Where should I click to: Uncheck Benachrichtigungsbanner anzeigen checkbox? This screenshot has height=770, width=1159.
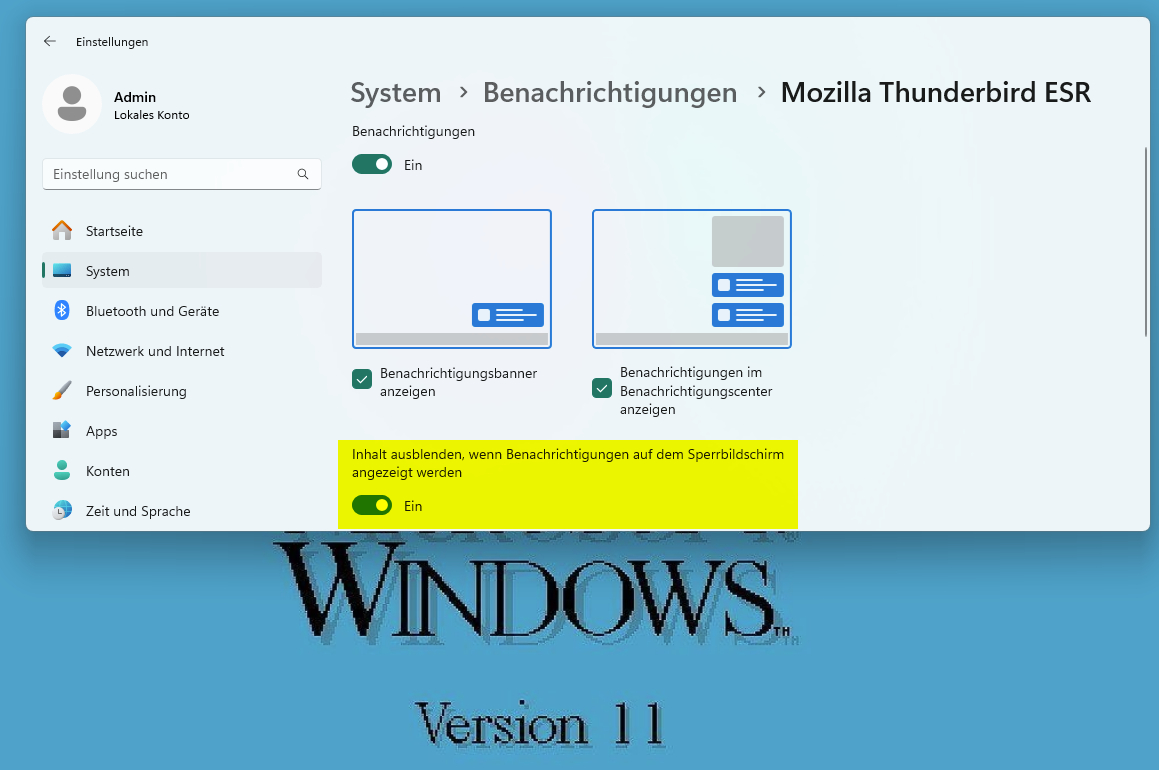[362, 380]
